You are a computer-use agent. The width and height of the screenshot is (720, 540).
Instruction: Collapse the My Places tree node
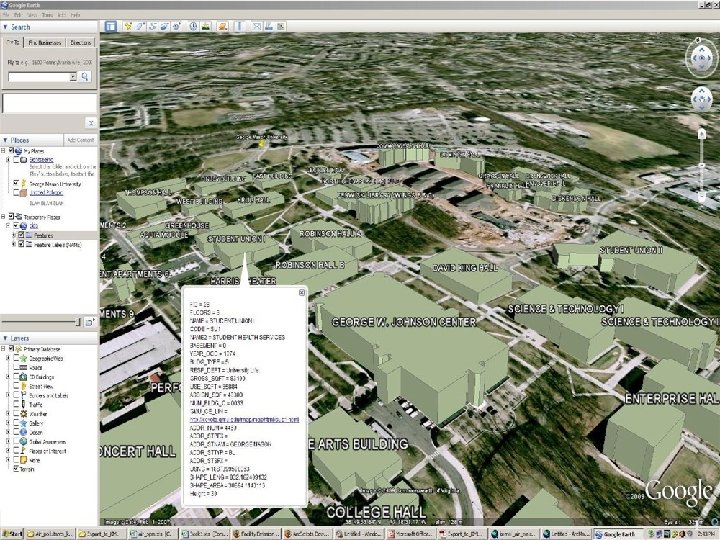(x=4, y=151)
